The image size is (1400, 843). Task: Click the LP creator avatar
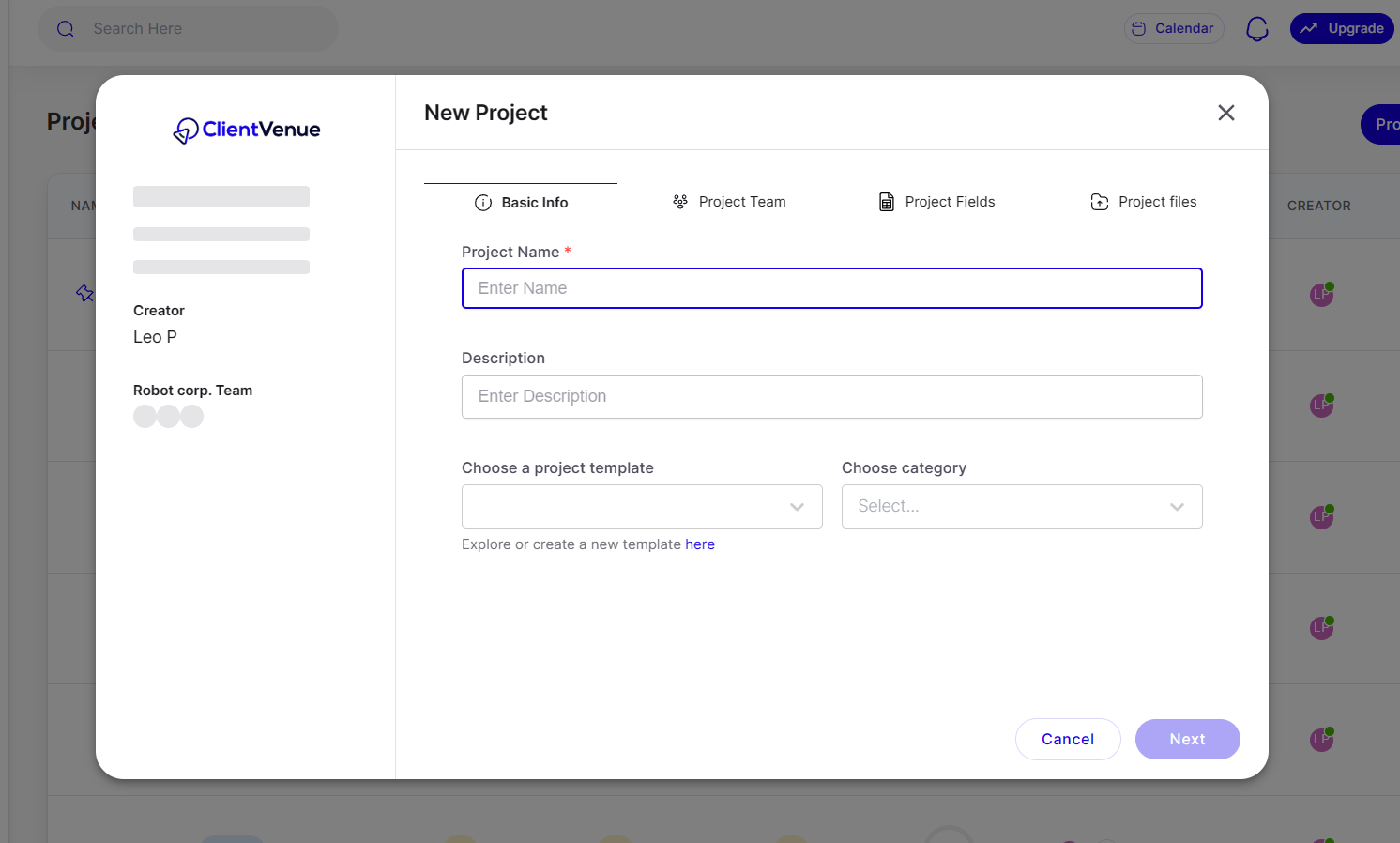pos(1320,294)
